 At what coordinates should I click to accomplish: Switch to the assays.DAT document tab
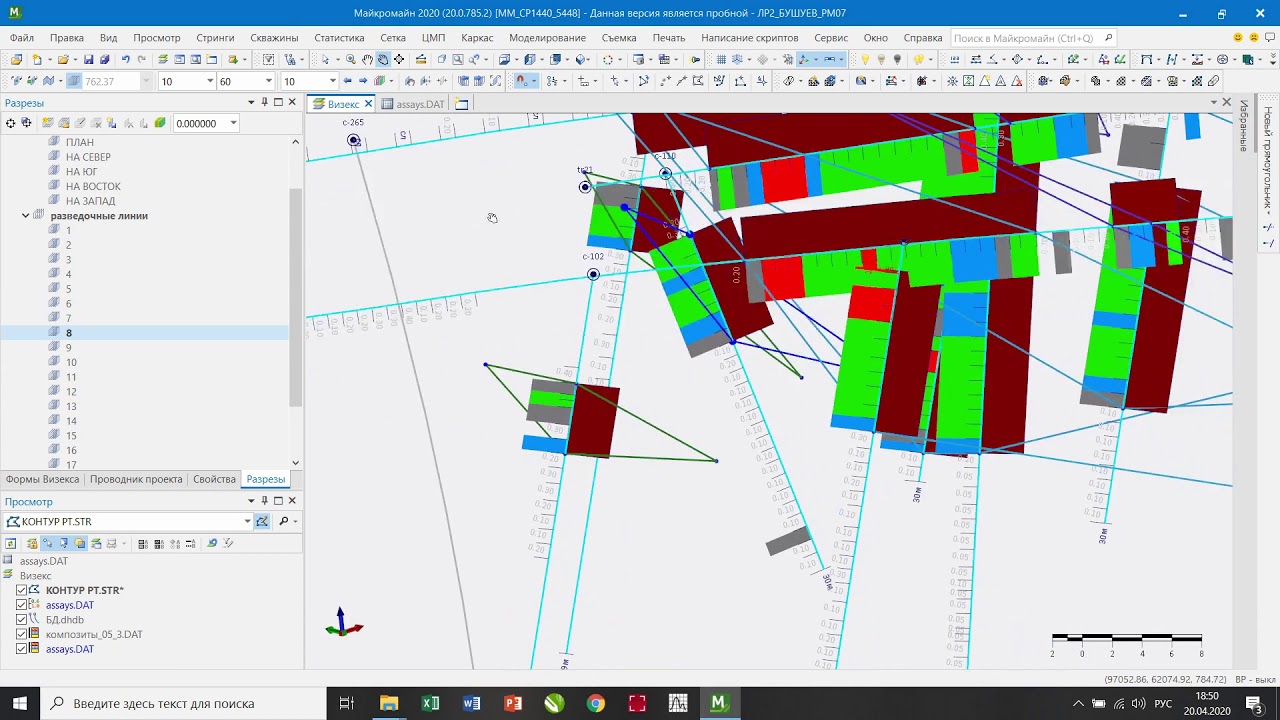click(413, 104)
